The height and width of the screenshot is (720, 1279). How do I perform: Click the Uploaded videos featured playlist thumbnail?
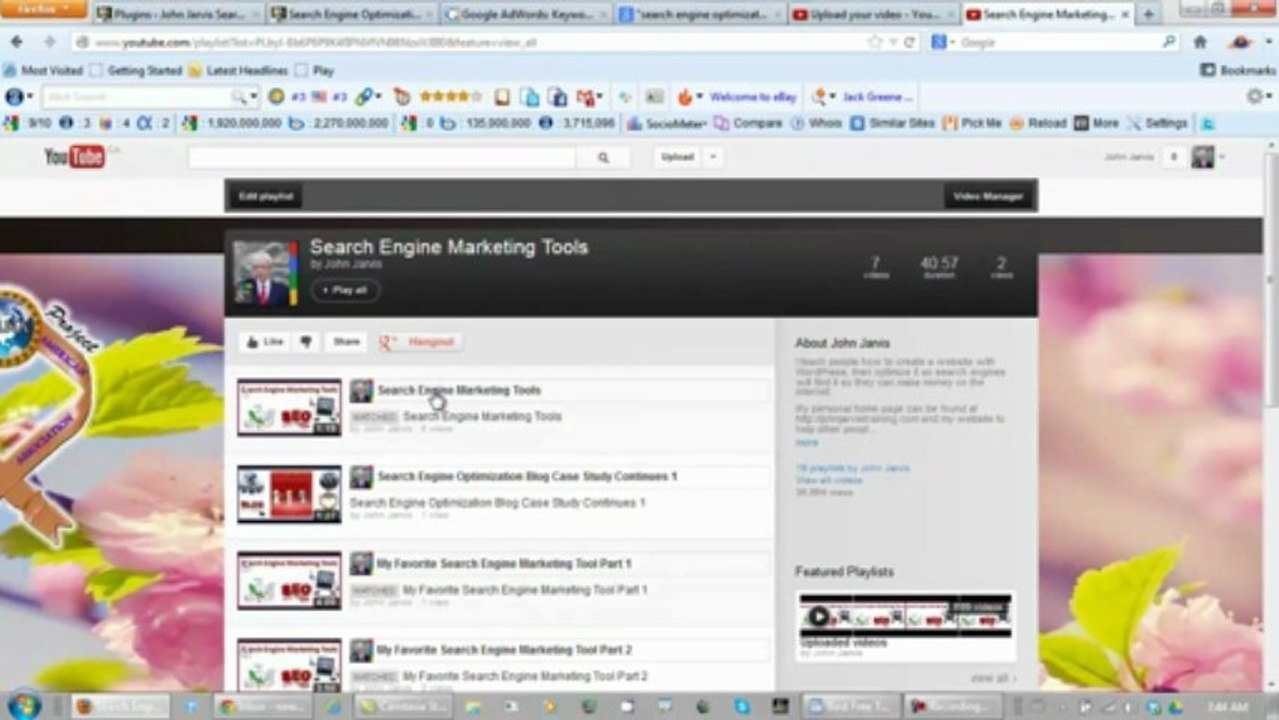coord(905,615)
